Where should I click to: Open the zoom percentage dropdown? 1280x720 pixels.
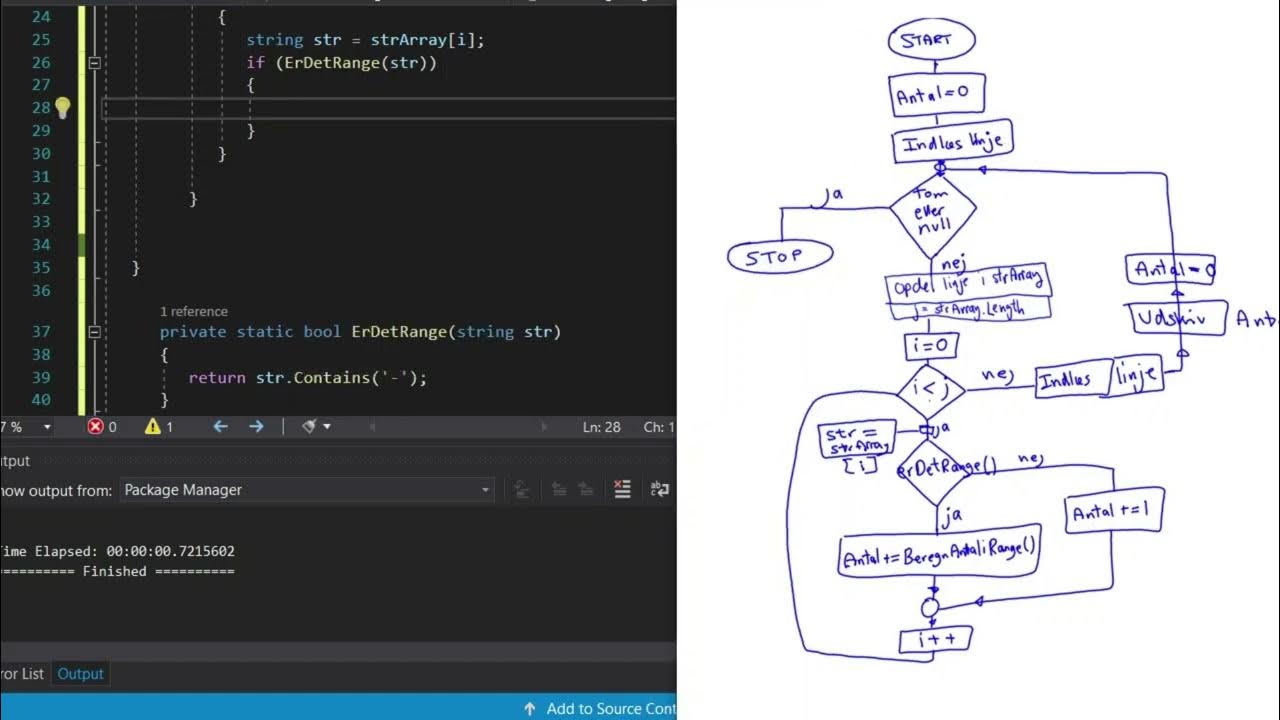pos(46,427)
